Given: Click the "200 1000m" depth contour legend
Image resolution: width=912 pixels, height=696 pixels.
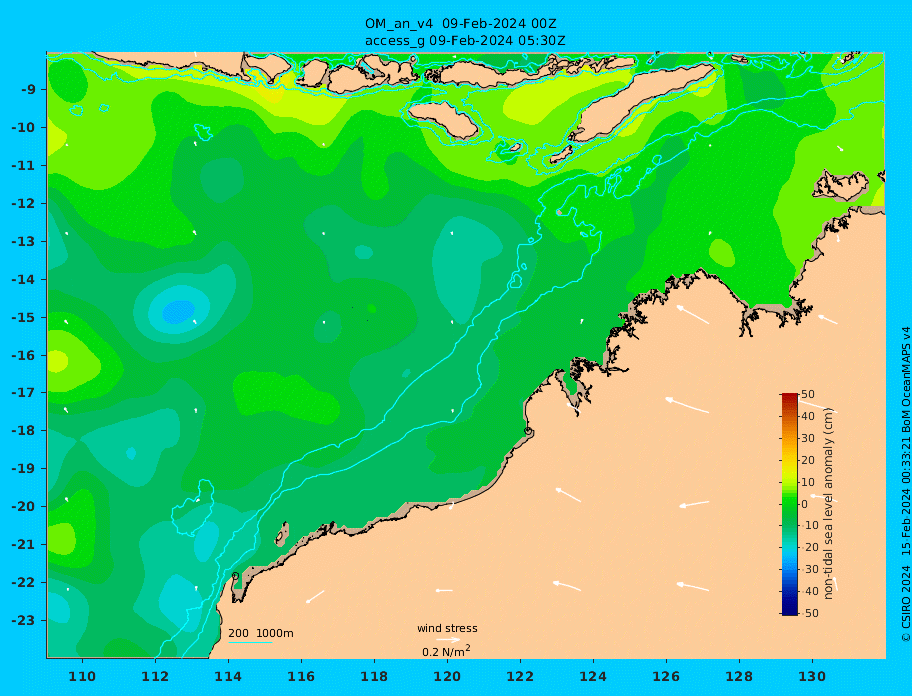Looking at the screenshot, I should (x=261, y=634).
